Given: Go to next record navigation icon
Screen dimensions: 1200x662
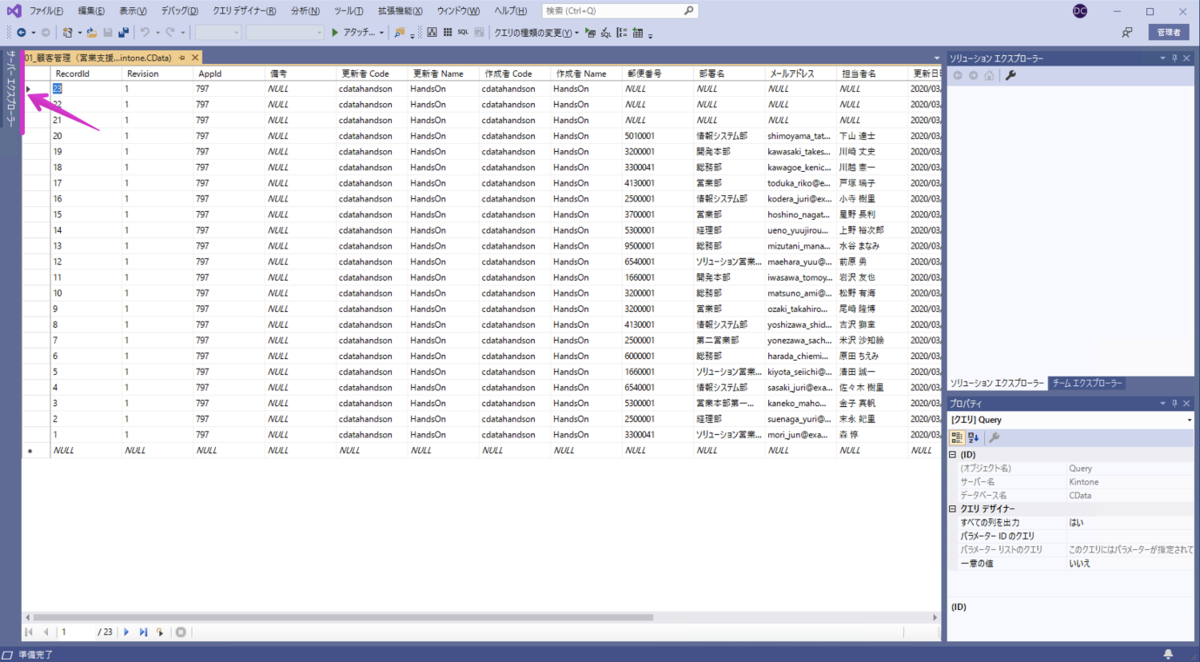Looking at the screenshot, I should pos(127,632).
